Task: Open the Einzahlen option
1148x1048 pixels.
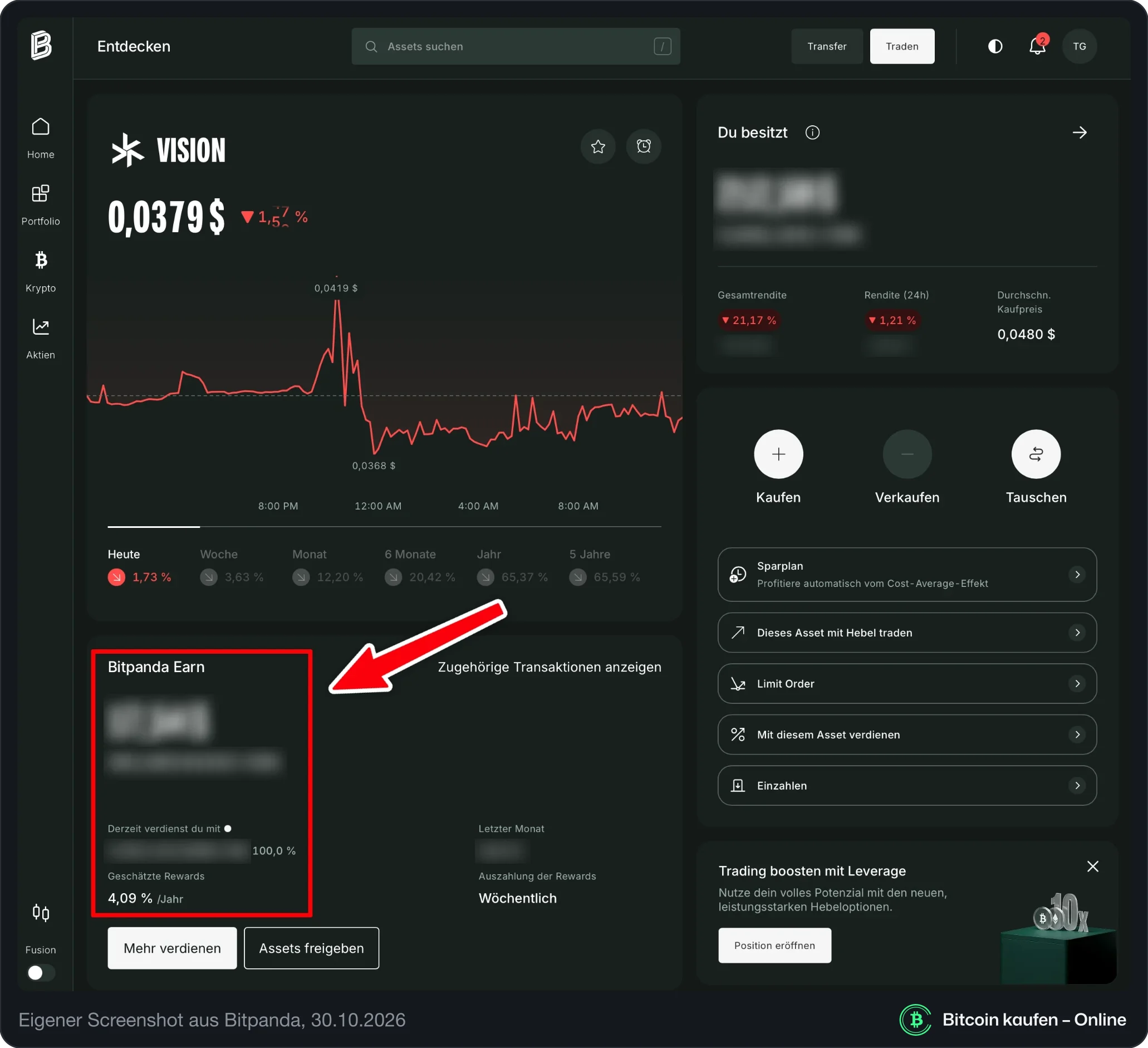Action: coord(907,785)
